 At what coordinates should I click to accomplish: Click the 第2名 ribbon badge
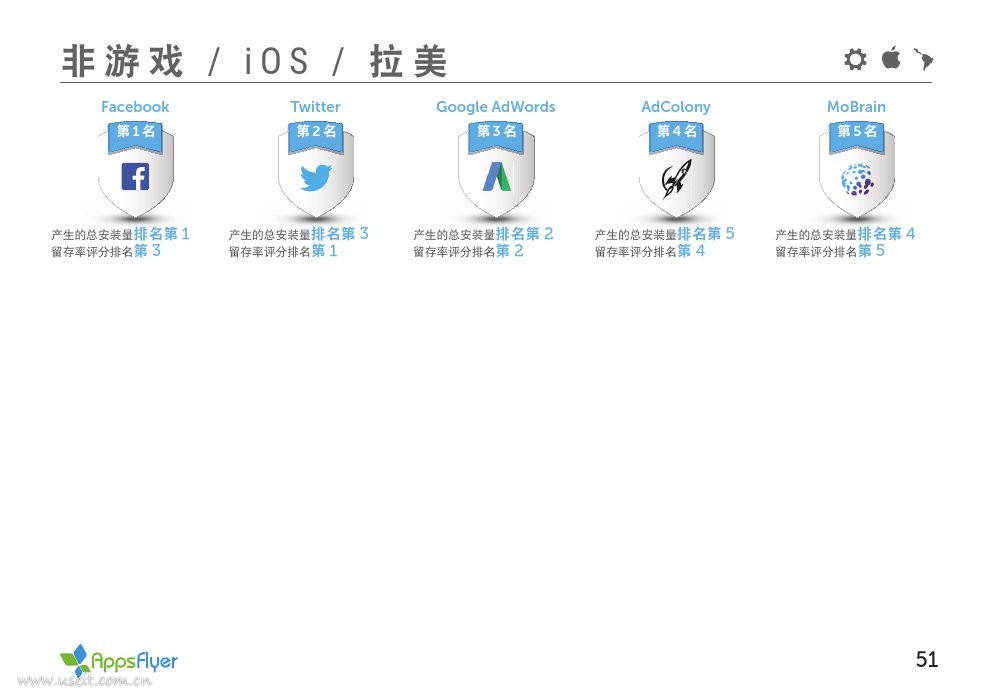coord(316,135)
